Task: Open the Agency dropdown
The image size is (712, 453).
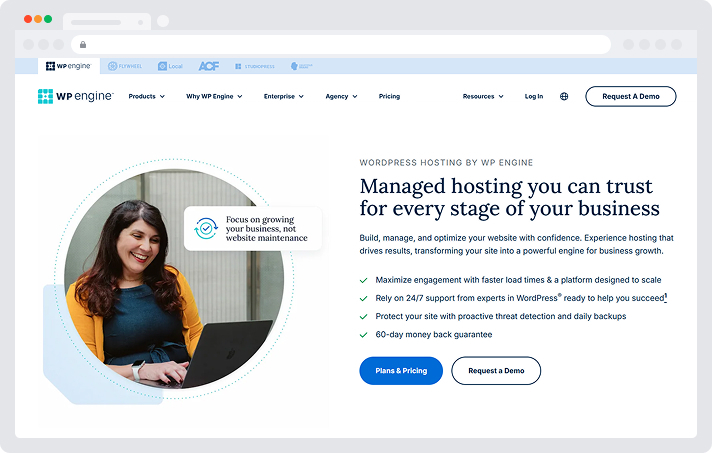Action: 341,96
